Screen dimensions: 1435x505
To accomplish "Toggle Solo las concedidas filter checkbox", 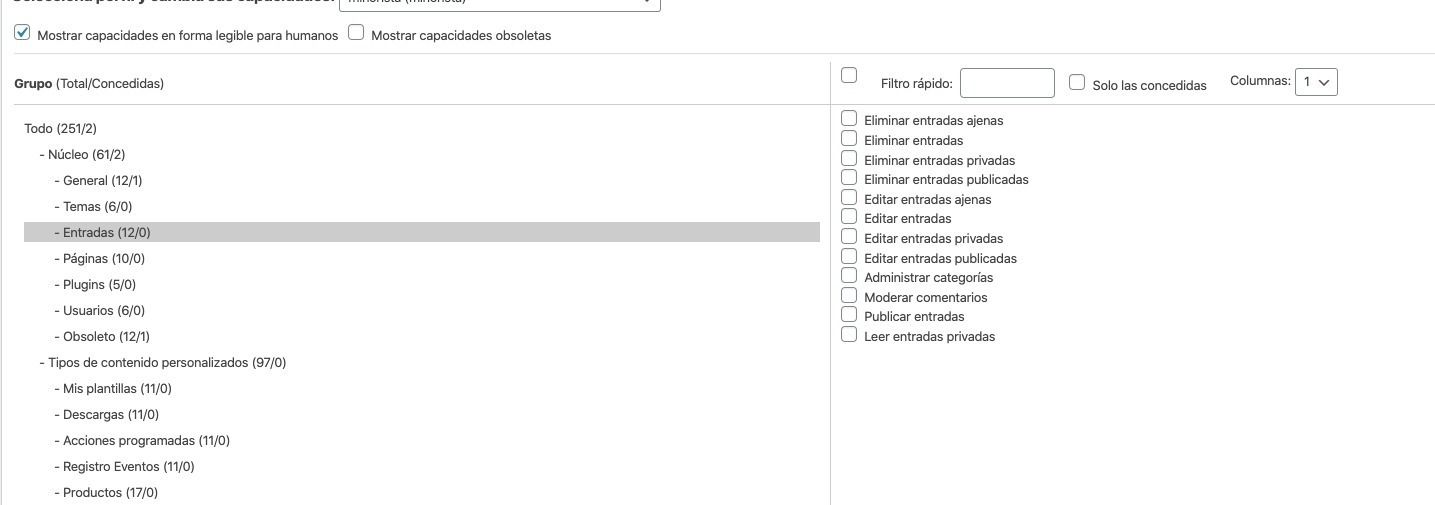I will coord(1077,83).
